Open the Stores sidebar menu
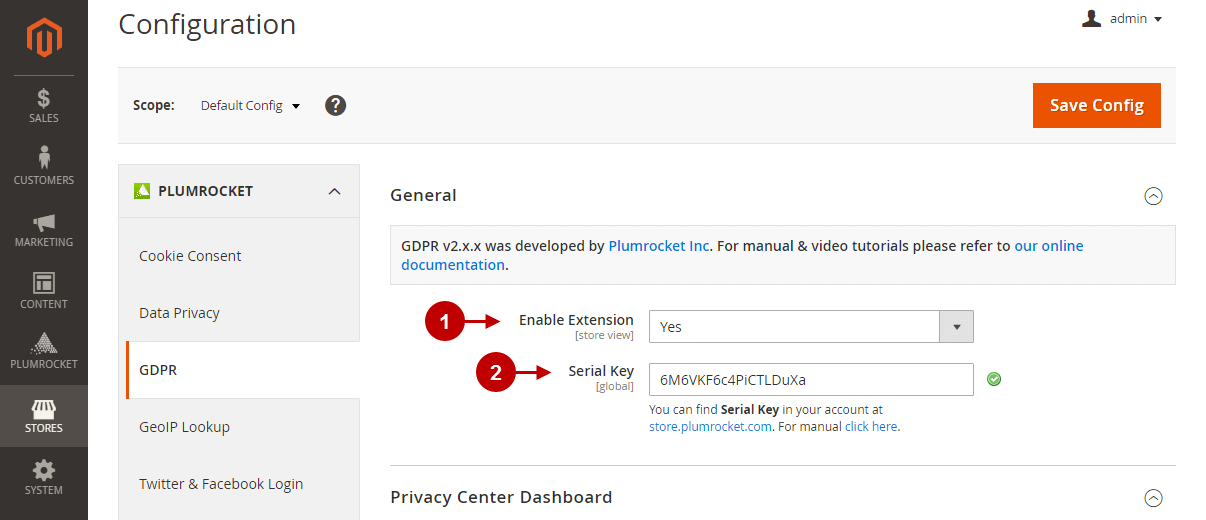 tap(44, 416)
